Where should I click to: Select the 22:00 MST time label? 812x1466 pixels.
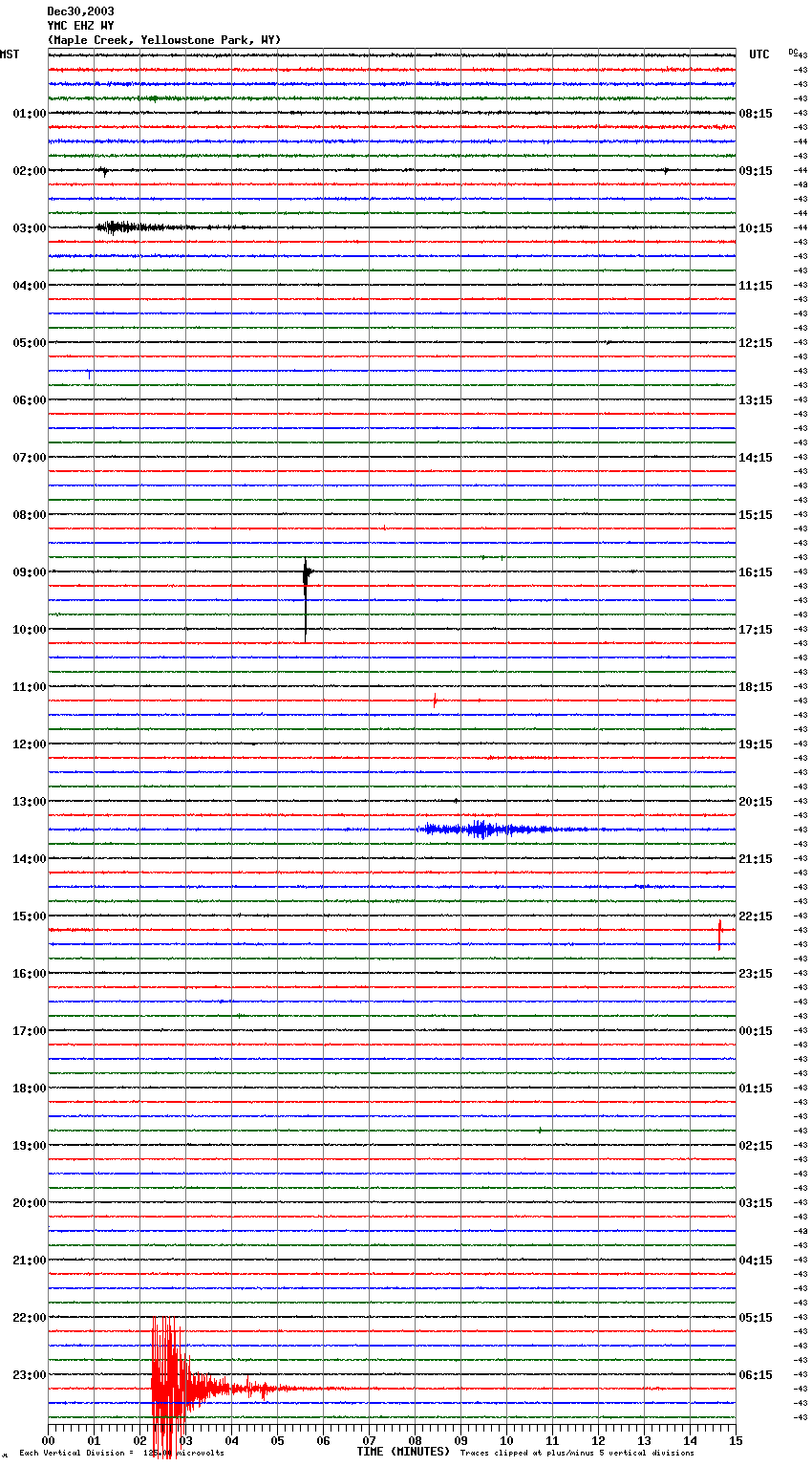29,1318
